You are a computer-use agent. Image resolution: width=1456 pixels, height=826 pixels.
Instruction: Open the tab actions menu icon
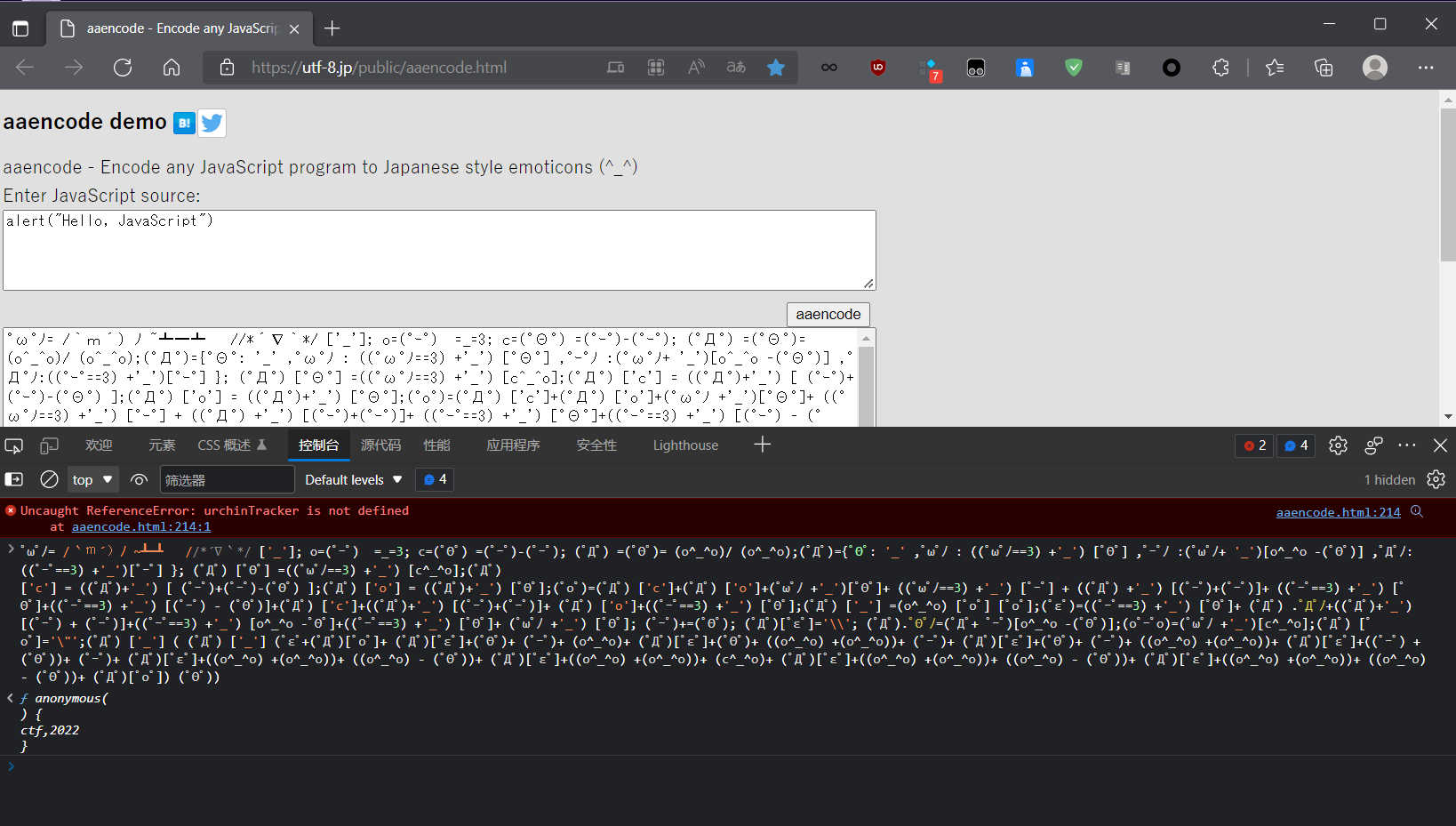[x=20, y=28]
